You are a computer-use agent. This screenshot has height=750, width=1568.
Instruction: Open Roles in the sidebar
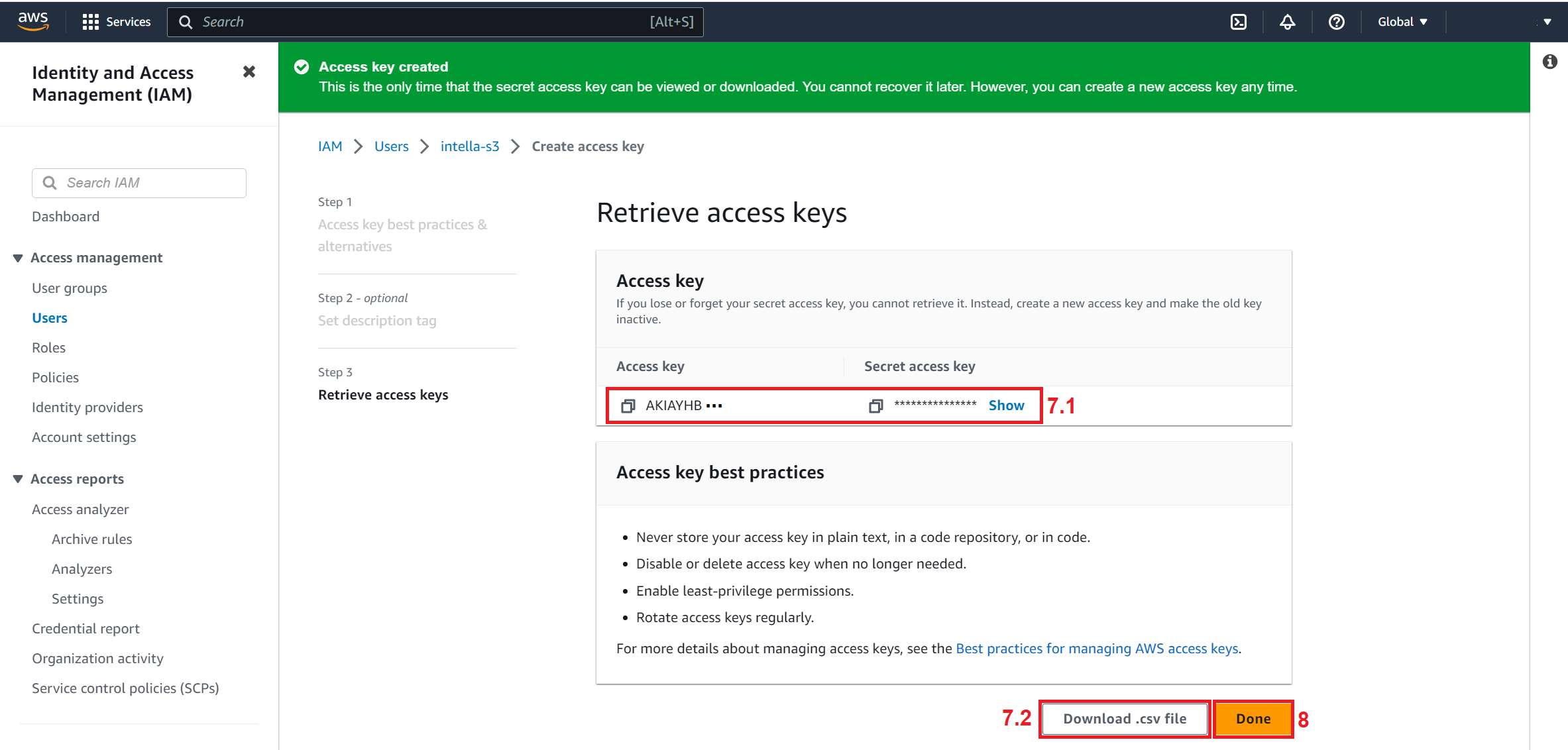coord(48,348)
